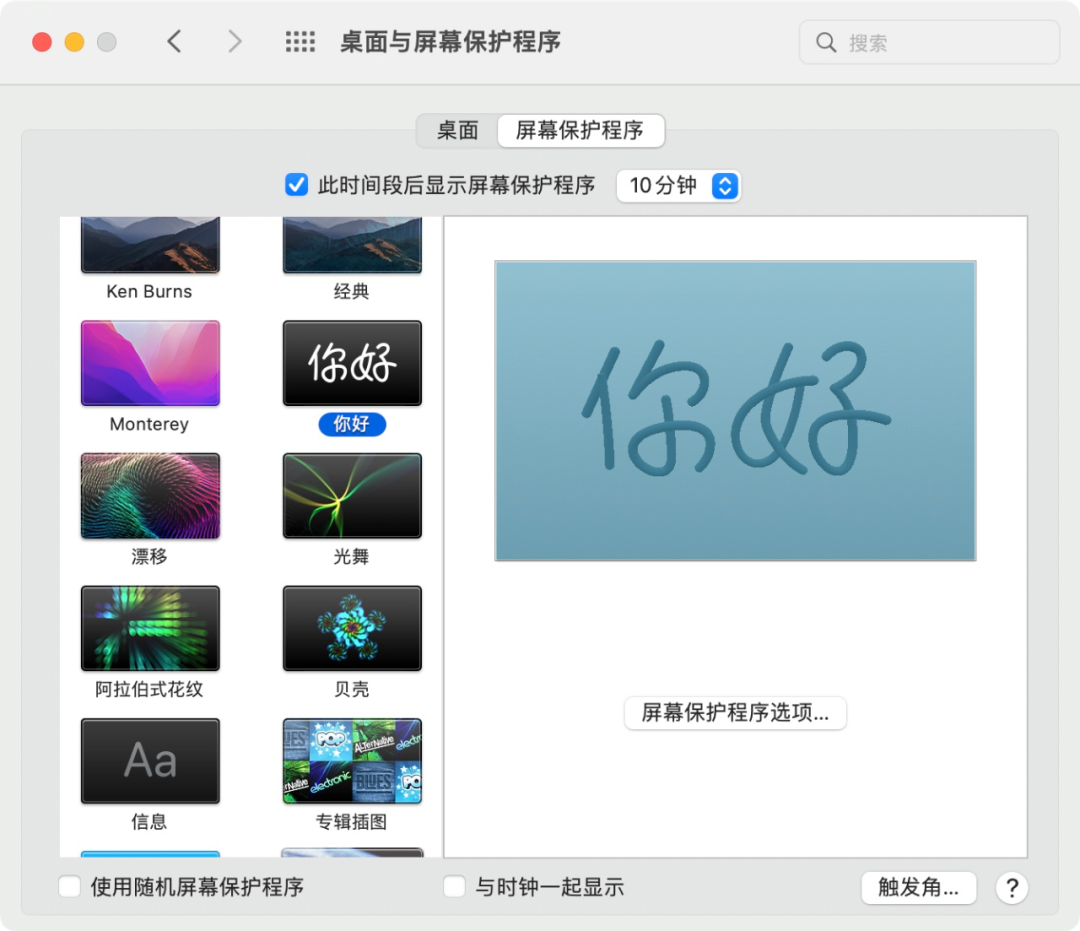
Task: Open the 屏幕保护程序 tab
Action: point(580,130)
